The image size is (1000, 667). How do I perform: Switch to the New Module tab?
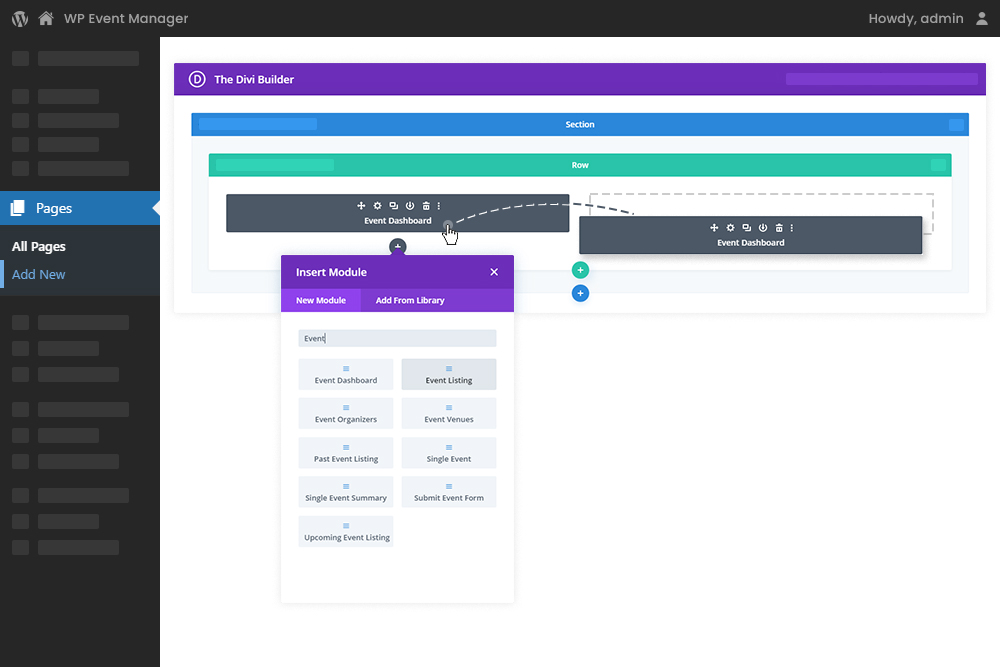coord(321,300)
